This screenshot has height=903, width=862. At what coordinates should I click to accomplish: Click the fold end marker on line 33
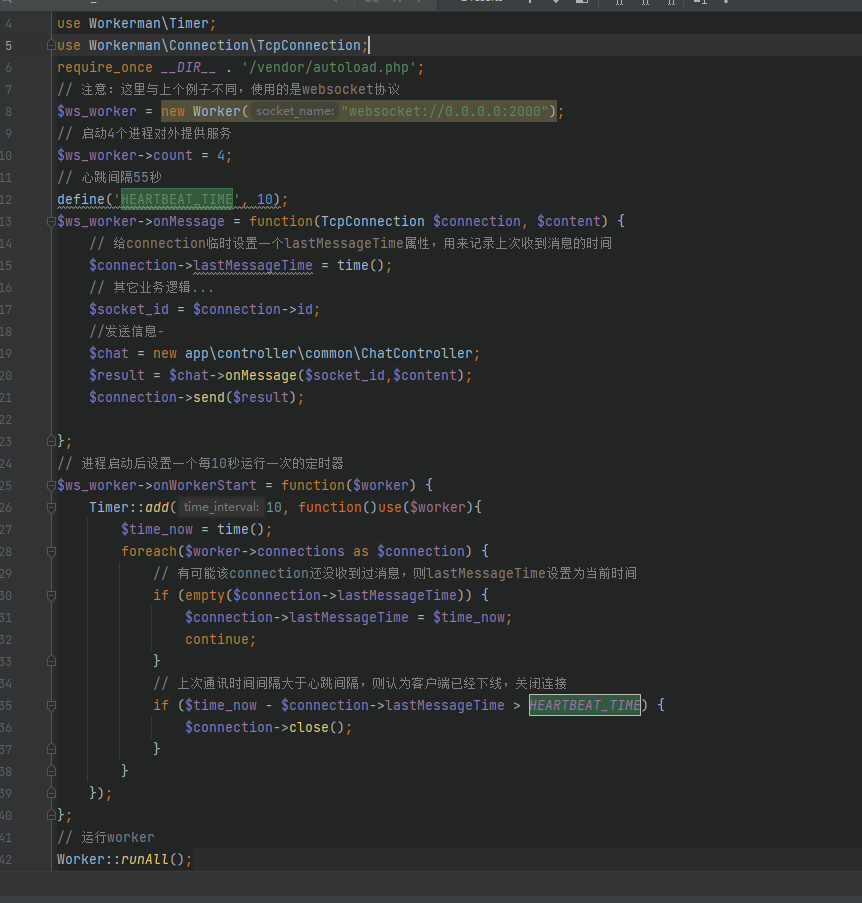pos(51,661)
